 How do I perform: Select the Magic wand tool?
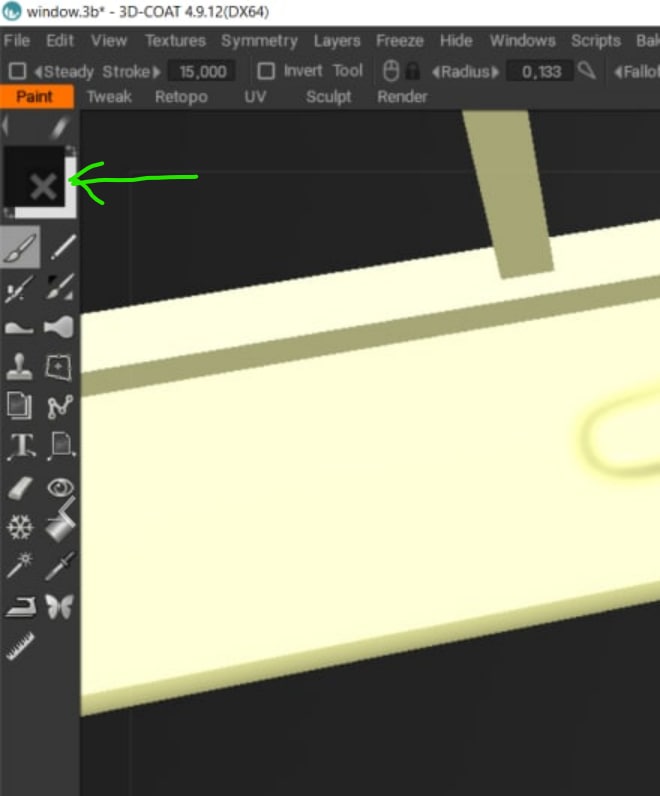(x=19, y=566)
